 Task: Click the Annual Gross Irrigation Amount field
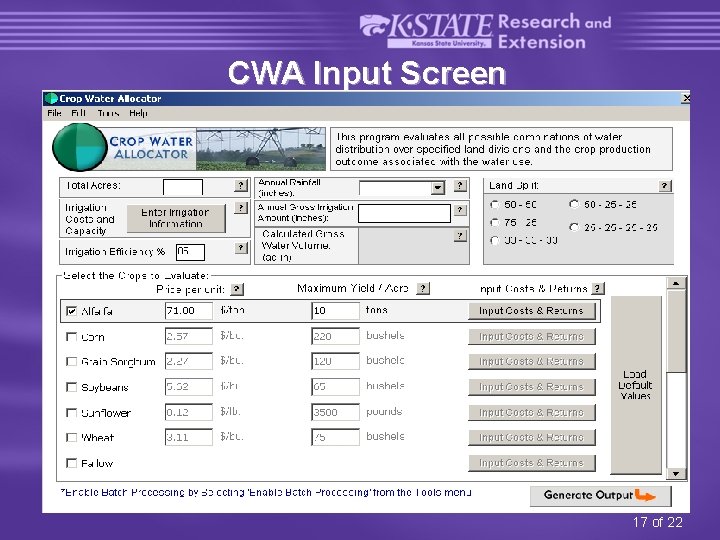point(404,214)
